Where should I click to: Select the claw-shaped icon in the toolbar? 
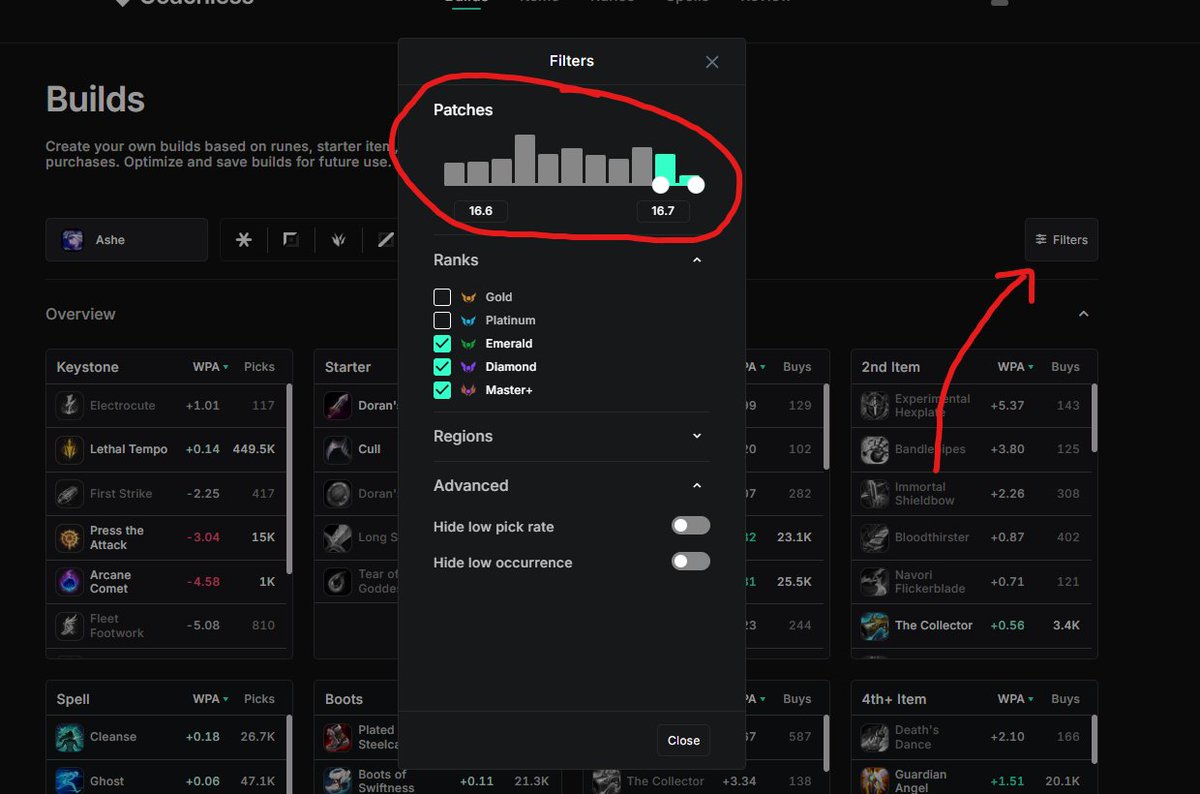coord(338,240)
